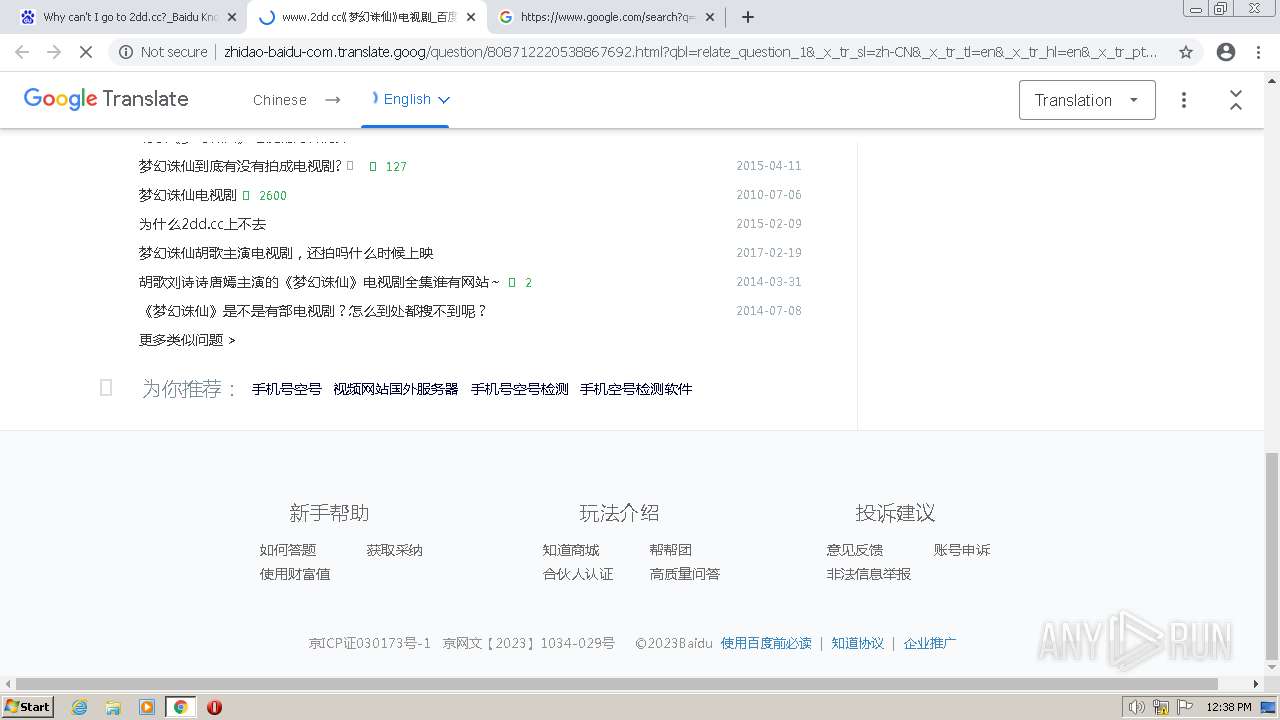Open the question dated 2014-07-08

click(313, 311)
